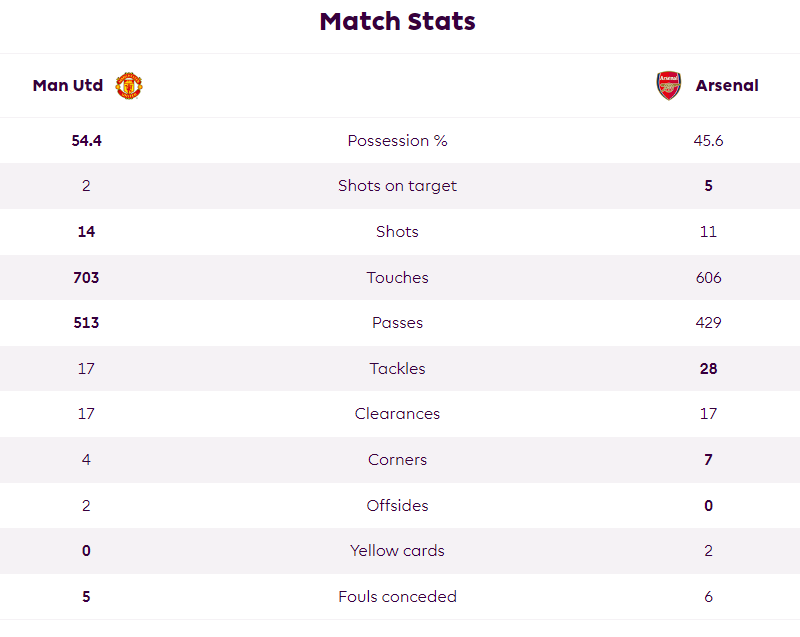Select the Match Stats heading
The height and width of the screenshot is (637, 800).
tap(397, 21)
